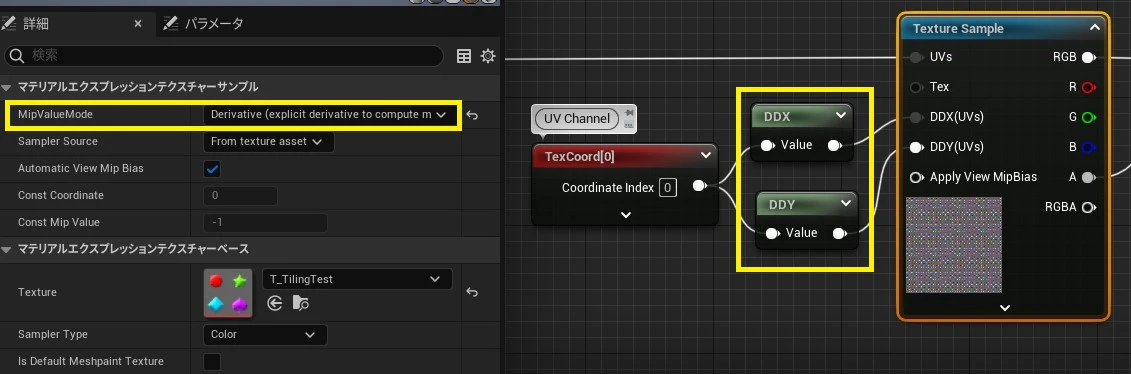Switch to the パラメータ tab
Screen dimensions: 1131x374
(204, 24)
